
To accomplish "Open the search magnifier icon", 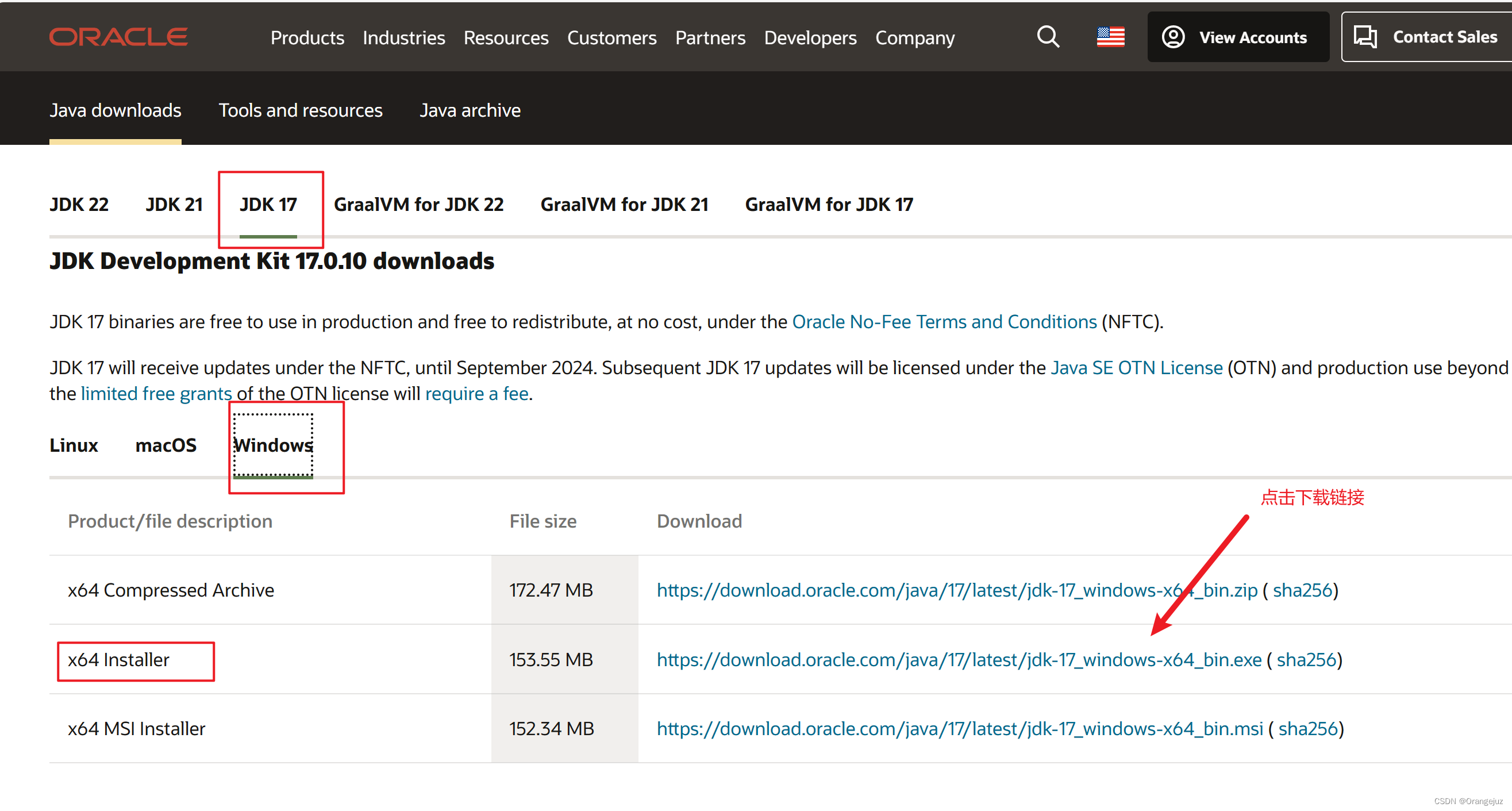I will (x=1048, y=37).
